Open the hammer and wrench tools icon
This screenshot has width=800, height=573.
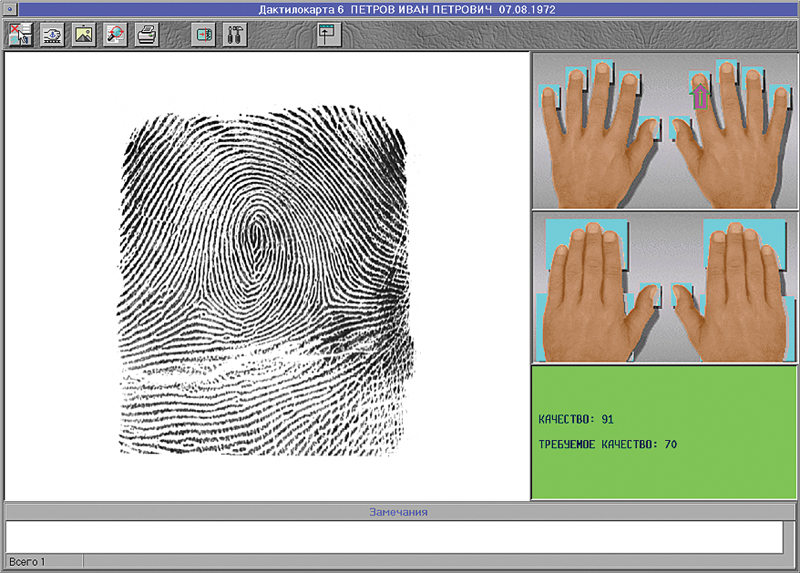coord(236,35)
